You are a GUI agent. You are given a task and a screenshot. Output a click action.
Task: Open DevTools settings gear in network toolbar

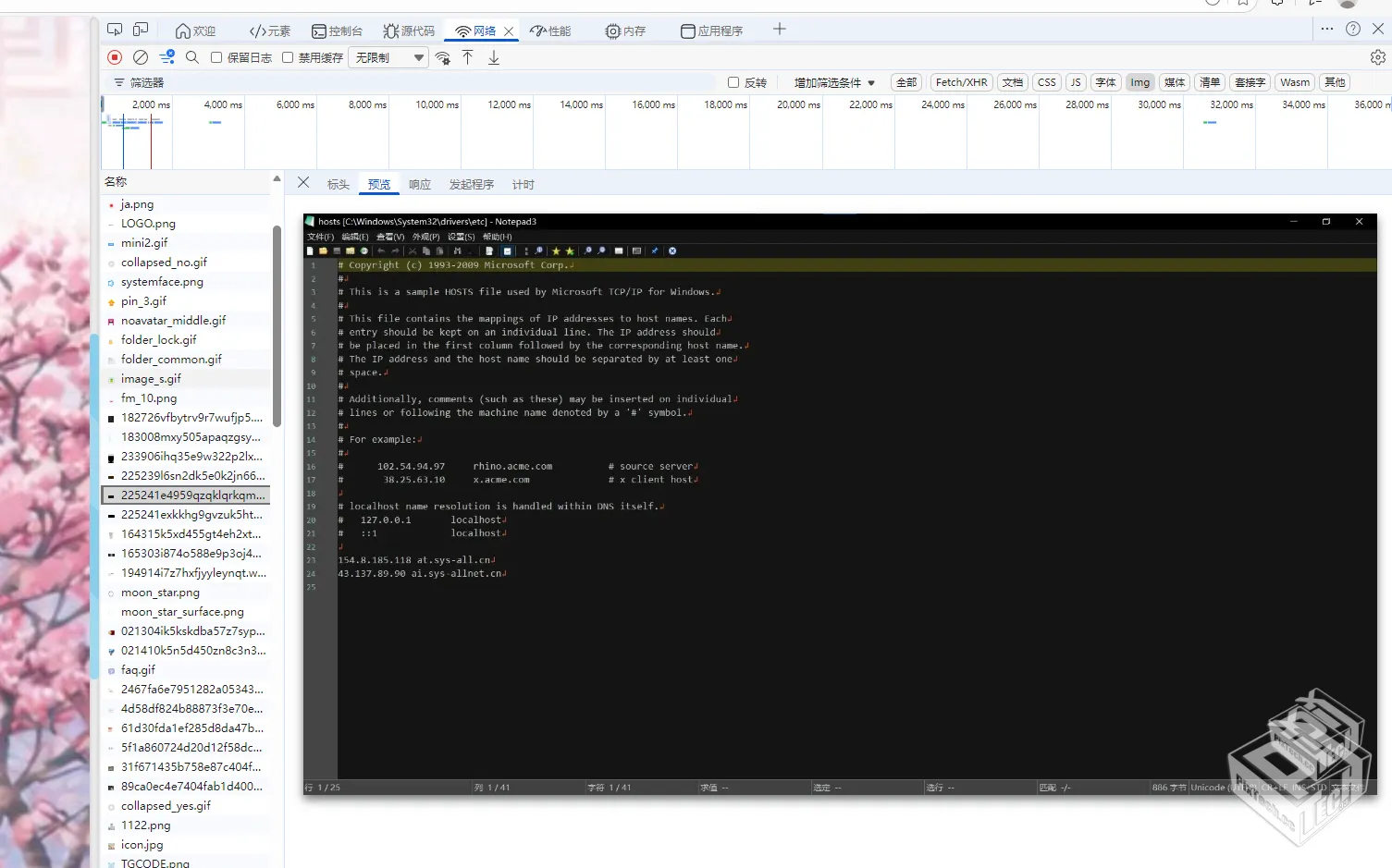[1377, 57]
